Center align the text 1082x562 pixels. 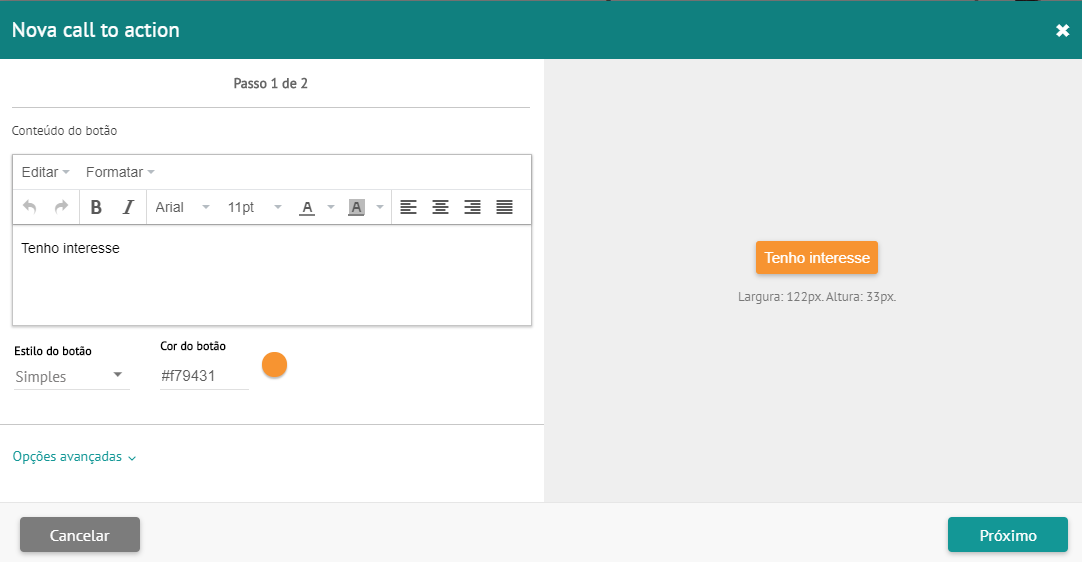tap(440, 206)
